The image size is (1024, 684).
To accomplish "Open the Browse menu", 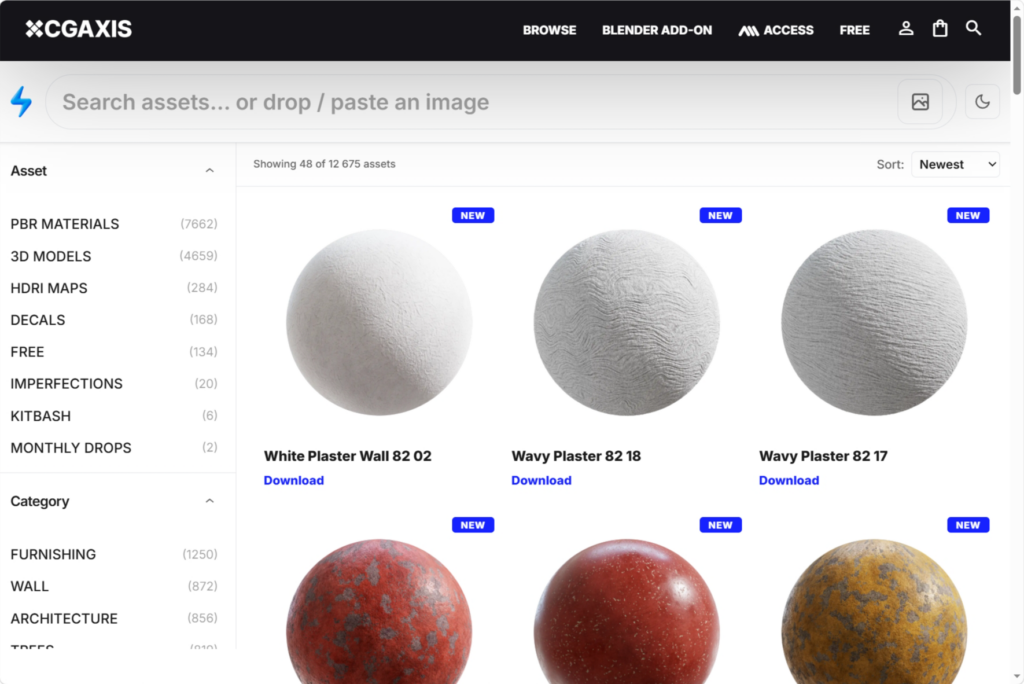I will pyautogui.click(x=549, y=30).
